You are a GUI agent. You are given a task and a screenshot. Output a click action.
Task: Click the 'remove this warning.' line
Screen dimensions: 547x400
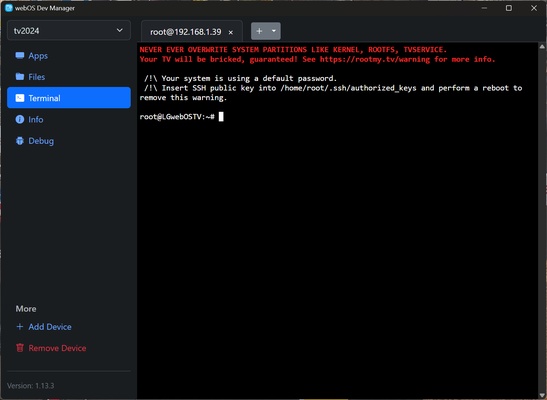pos(183,98)
